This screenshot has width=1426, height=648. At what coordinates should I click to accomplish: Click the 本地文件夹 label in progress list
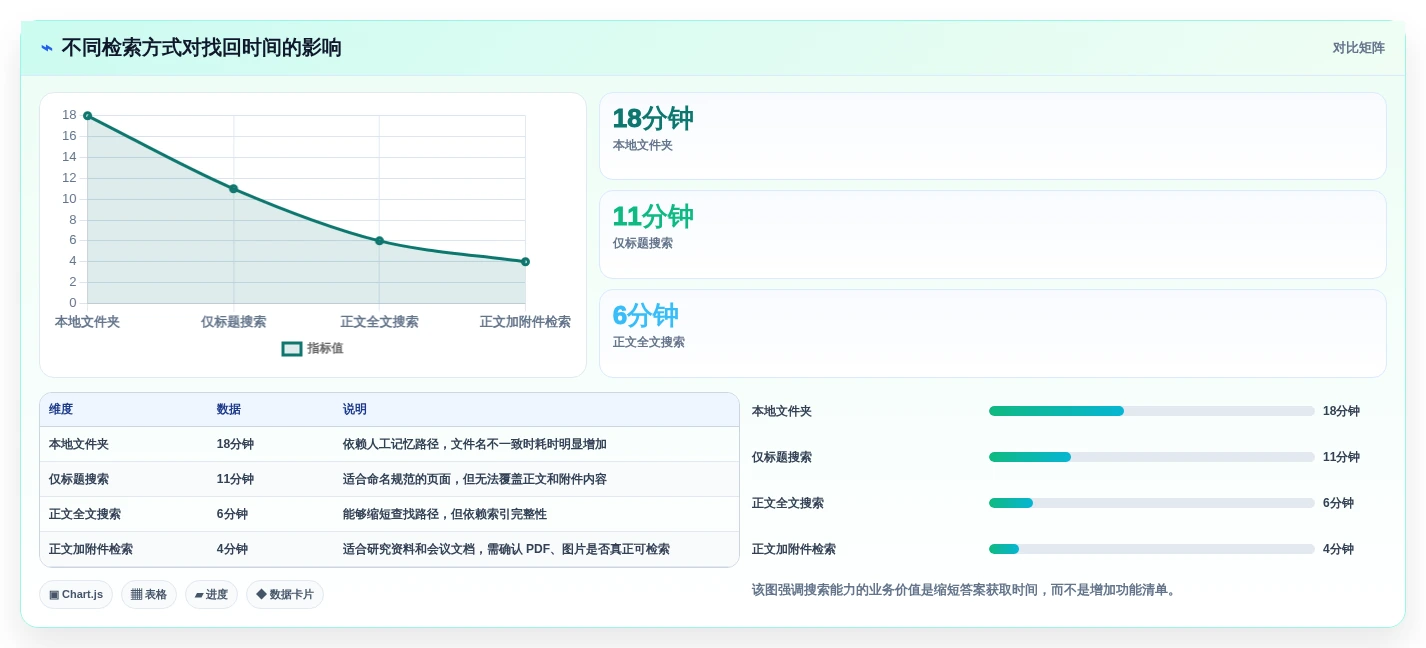tap(782, 411)
